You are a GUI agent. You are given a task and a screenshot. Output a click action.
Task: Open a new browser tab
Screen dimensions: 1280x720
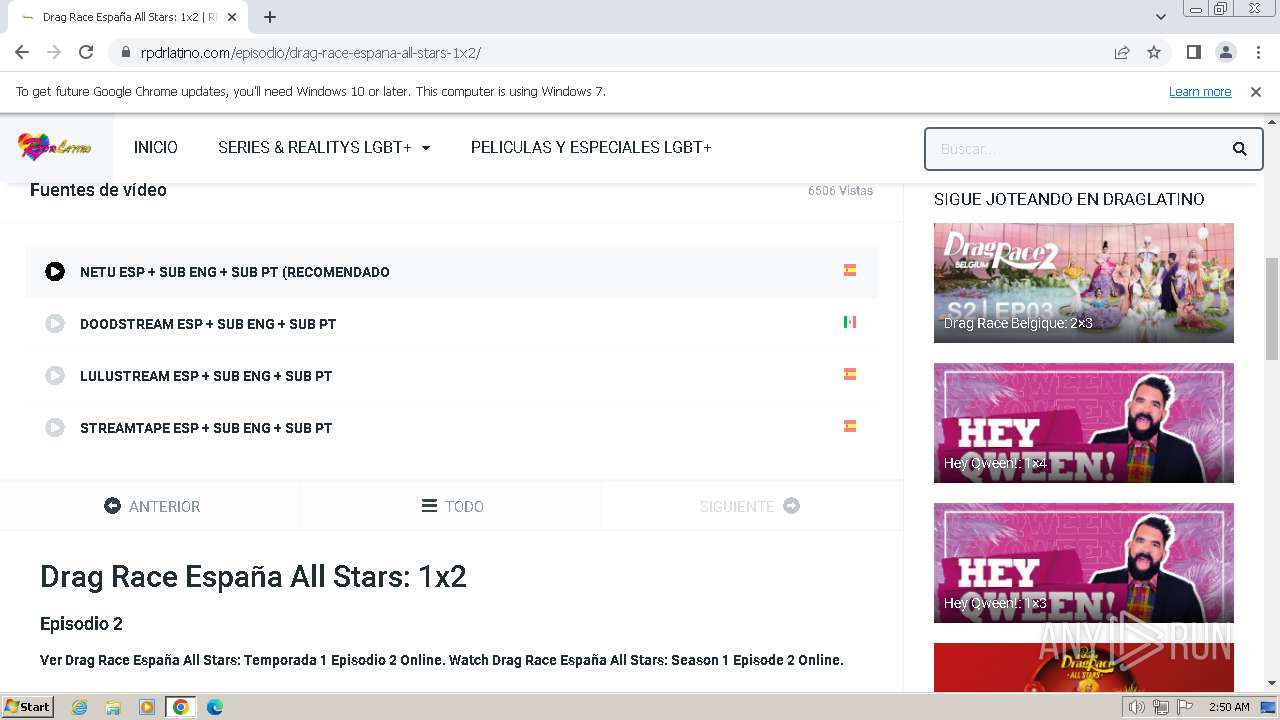(x=270, y=17)
